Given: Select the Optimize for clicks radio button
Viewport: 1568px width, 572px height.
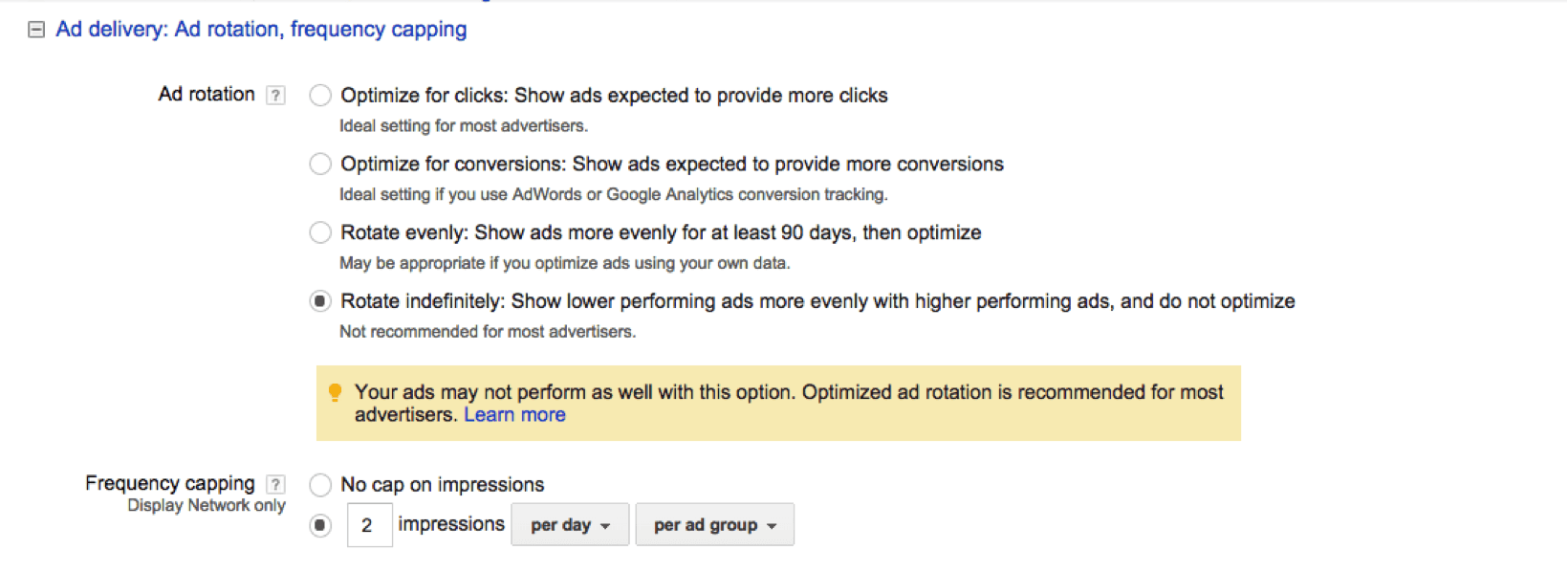Looking at the screenshot, I should coord(320,96).
